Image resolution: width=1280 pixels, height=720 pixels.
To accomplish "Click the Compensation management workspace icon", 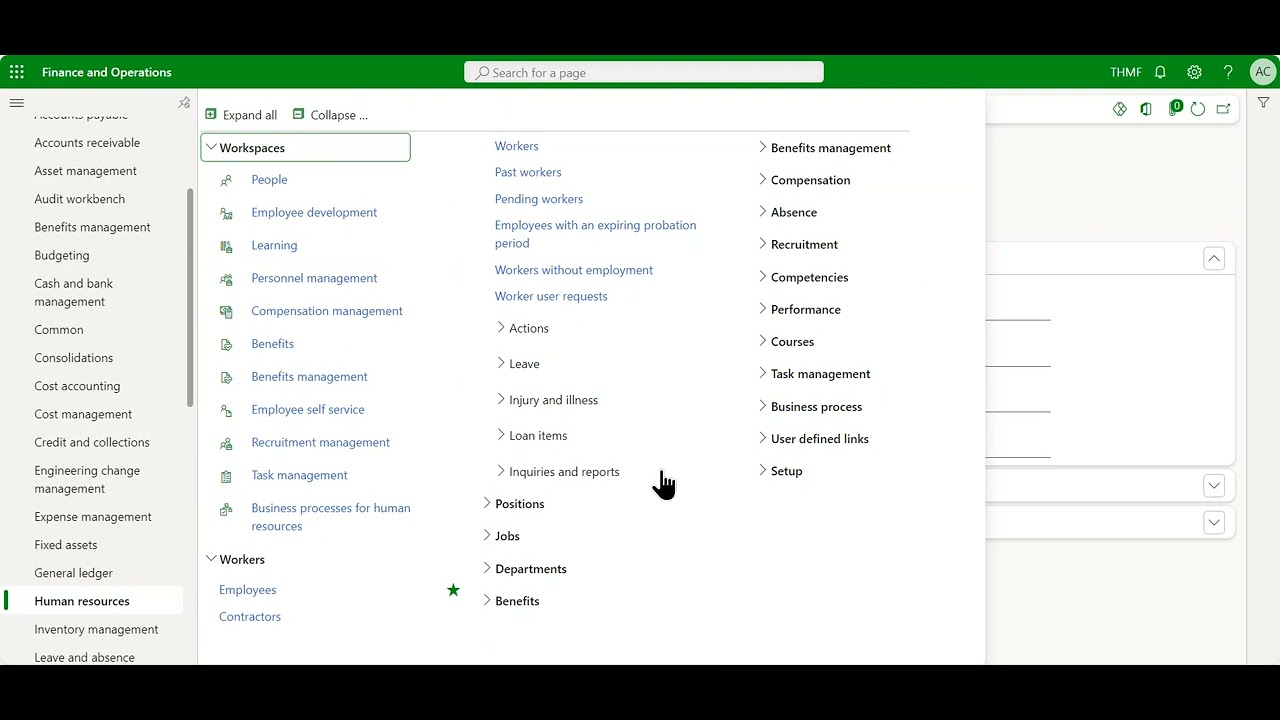I will point(226,312).
